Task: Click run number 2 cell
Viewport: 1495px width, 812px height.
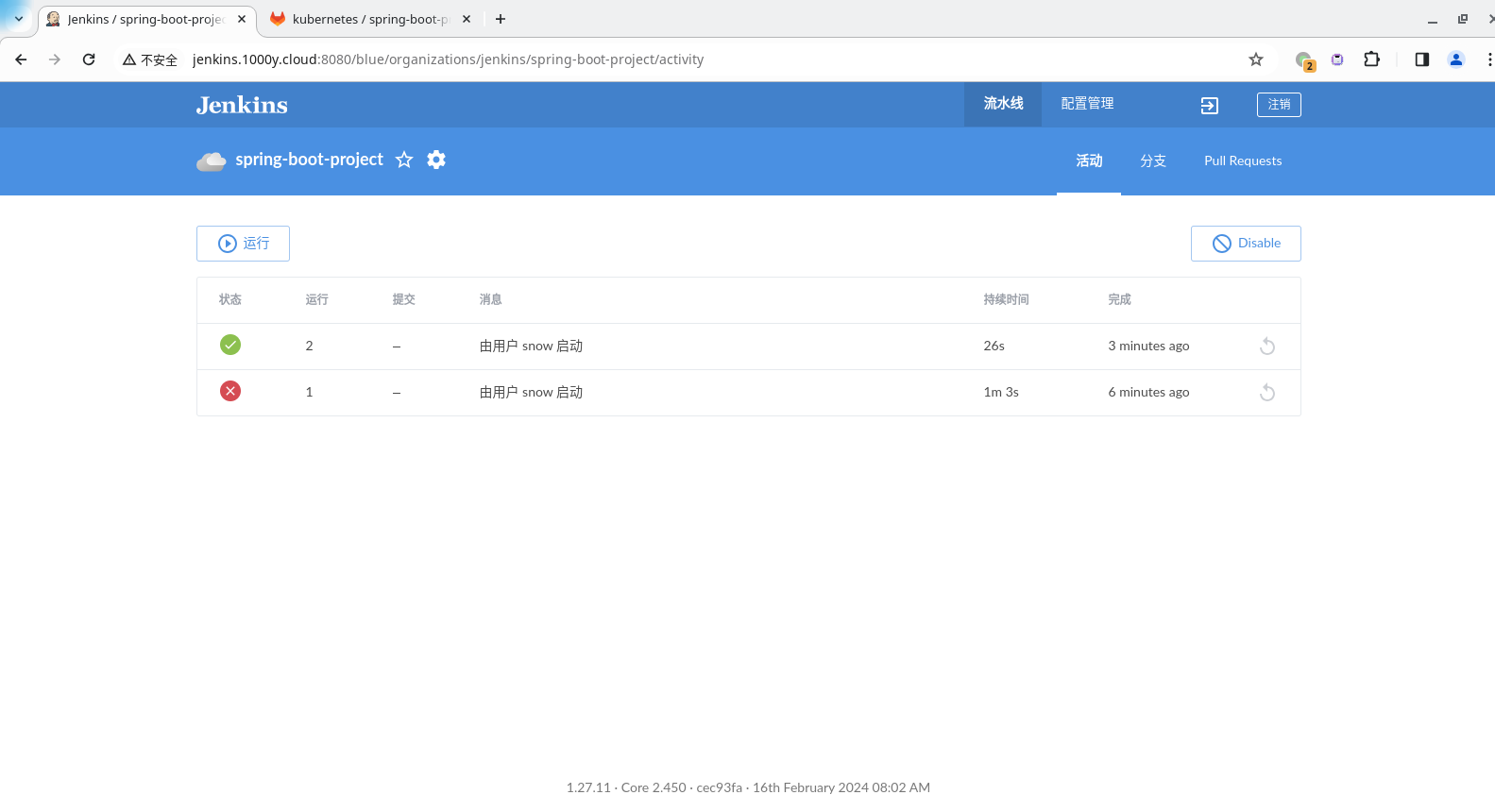Action: click(x=309, y=346)
